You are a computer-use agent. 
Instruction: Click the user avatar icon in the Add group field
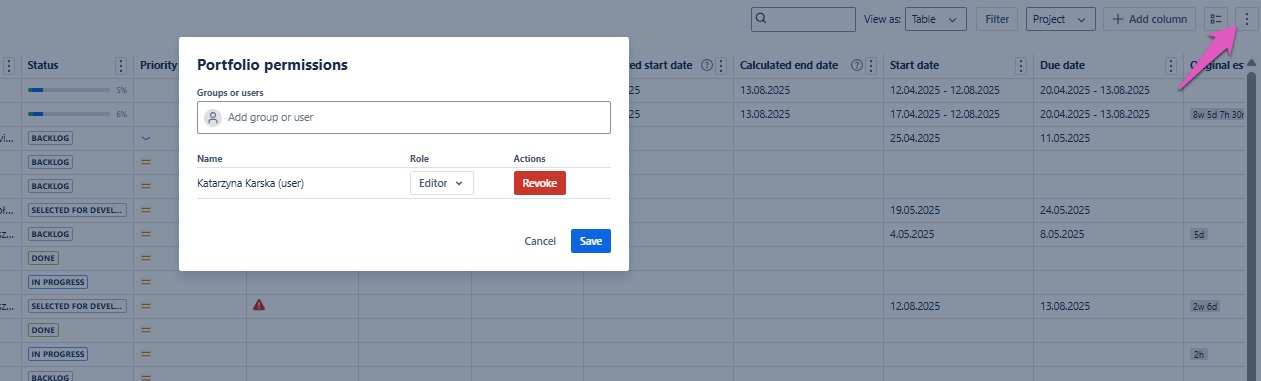pos(212,117)
